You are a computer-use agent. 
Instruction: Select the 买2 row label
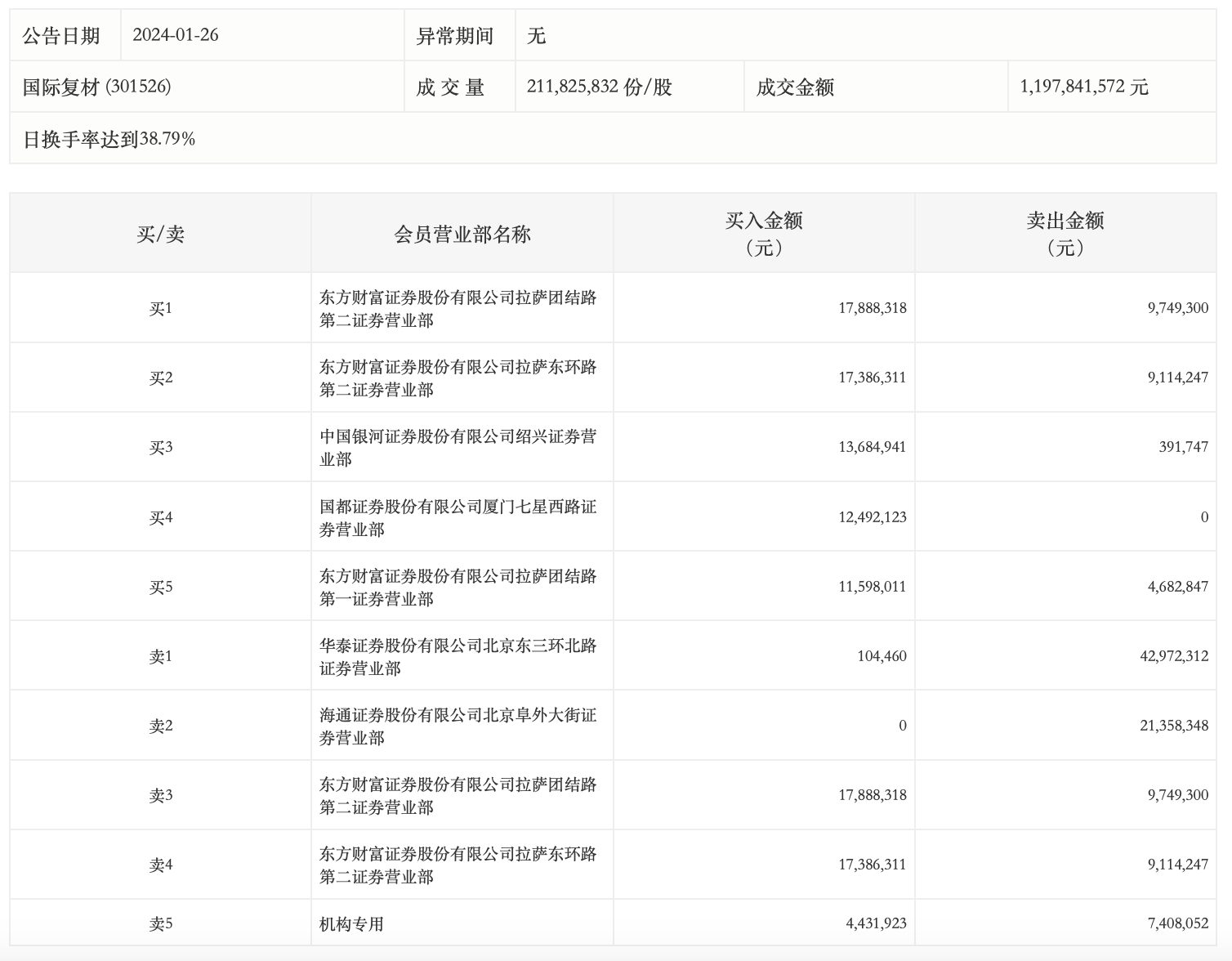click(161, 378)
